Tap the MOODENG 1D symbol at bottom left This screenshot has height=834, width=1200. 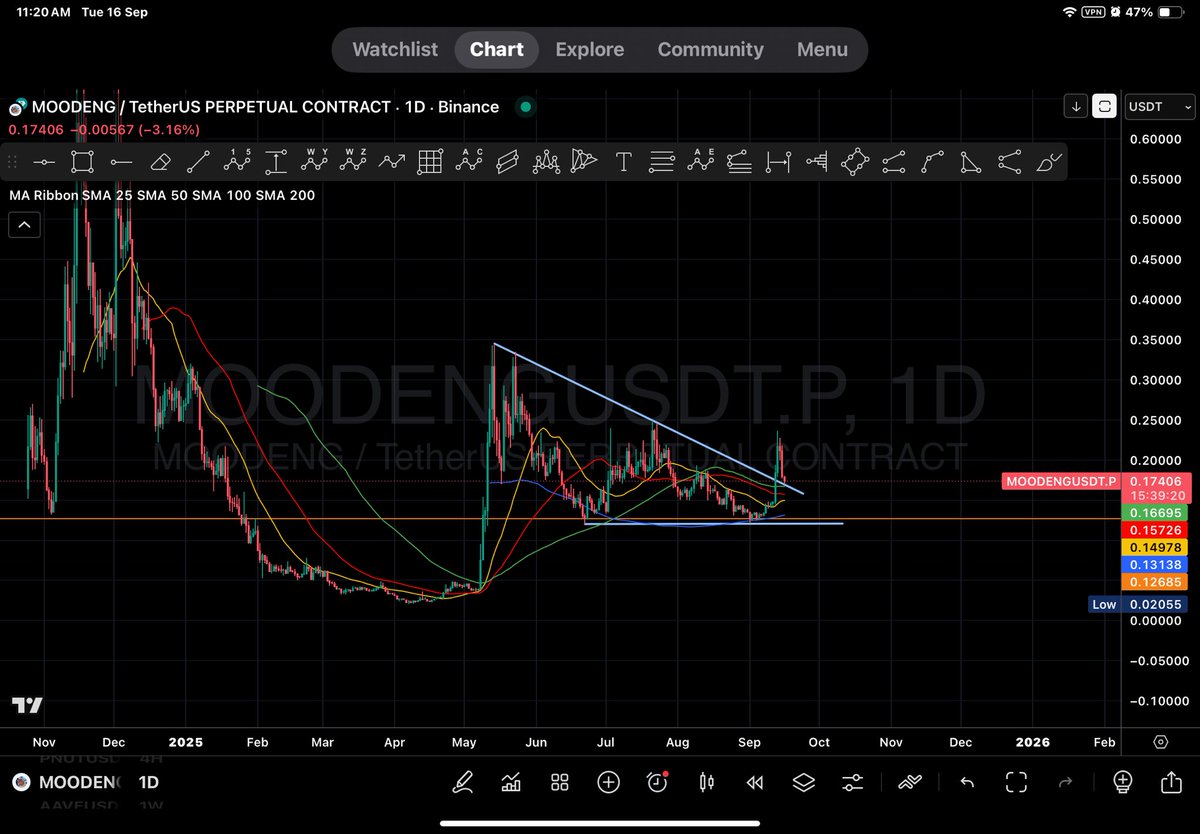pyautogui.click(x=85, y=782)
